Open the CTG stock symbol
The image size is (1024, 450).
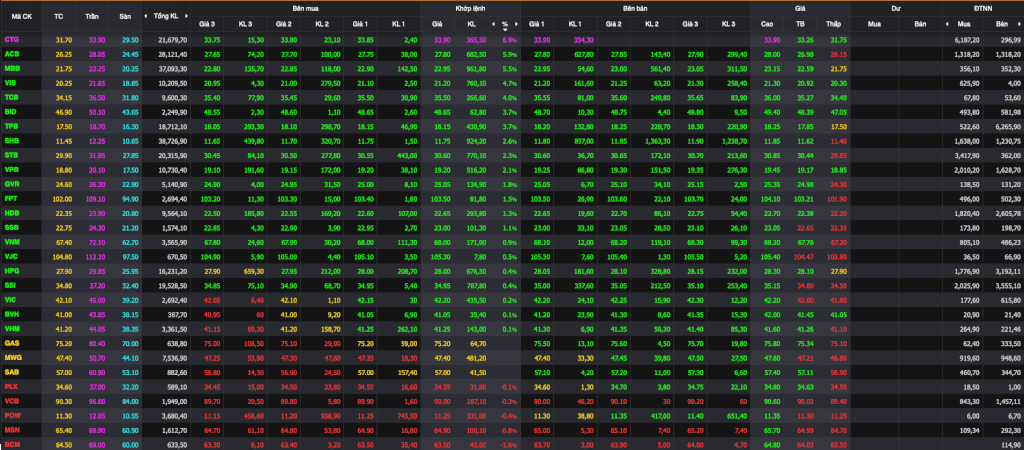click(10, 40)
